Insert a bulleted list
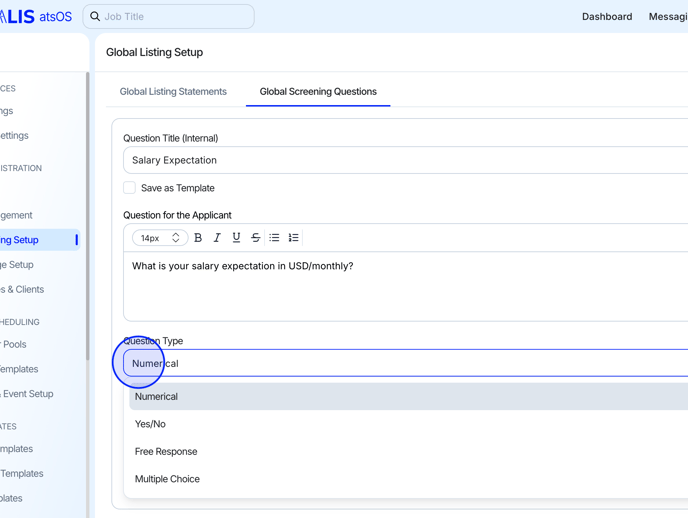The width and height of the screenshot is (688, 518). point(274,238)
